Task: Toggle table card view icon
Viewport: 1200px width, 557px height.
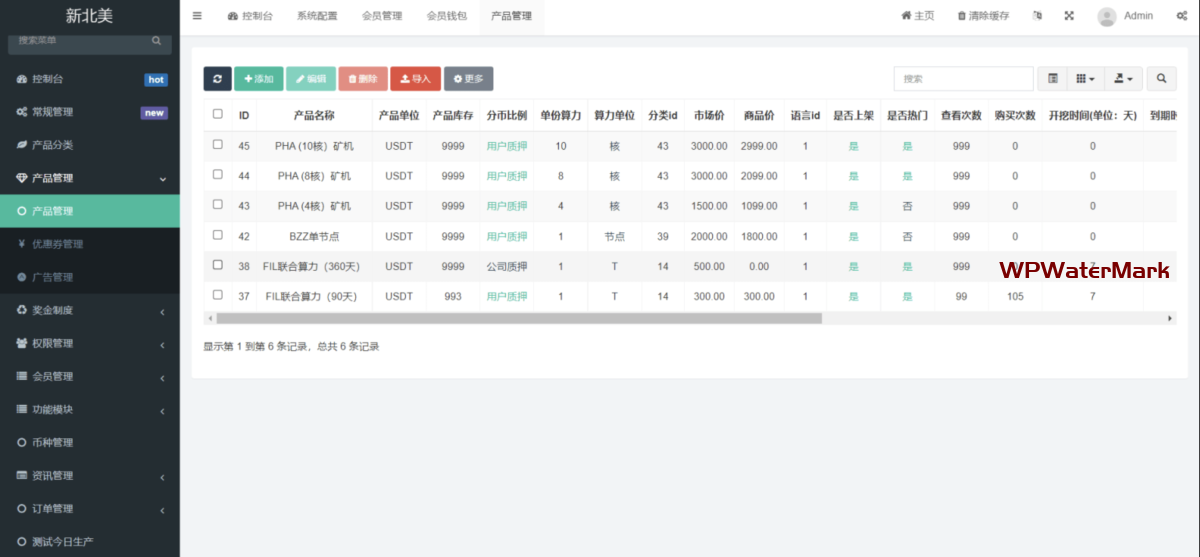Action: pos(1053,79)
